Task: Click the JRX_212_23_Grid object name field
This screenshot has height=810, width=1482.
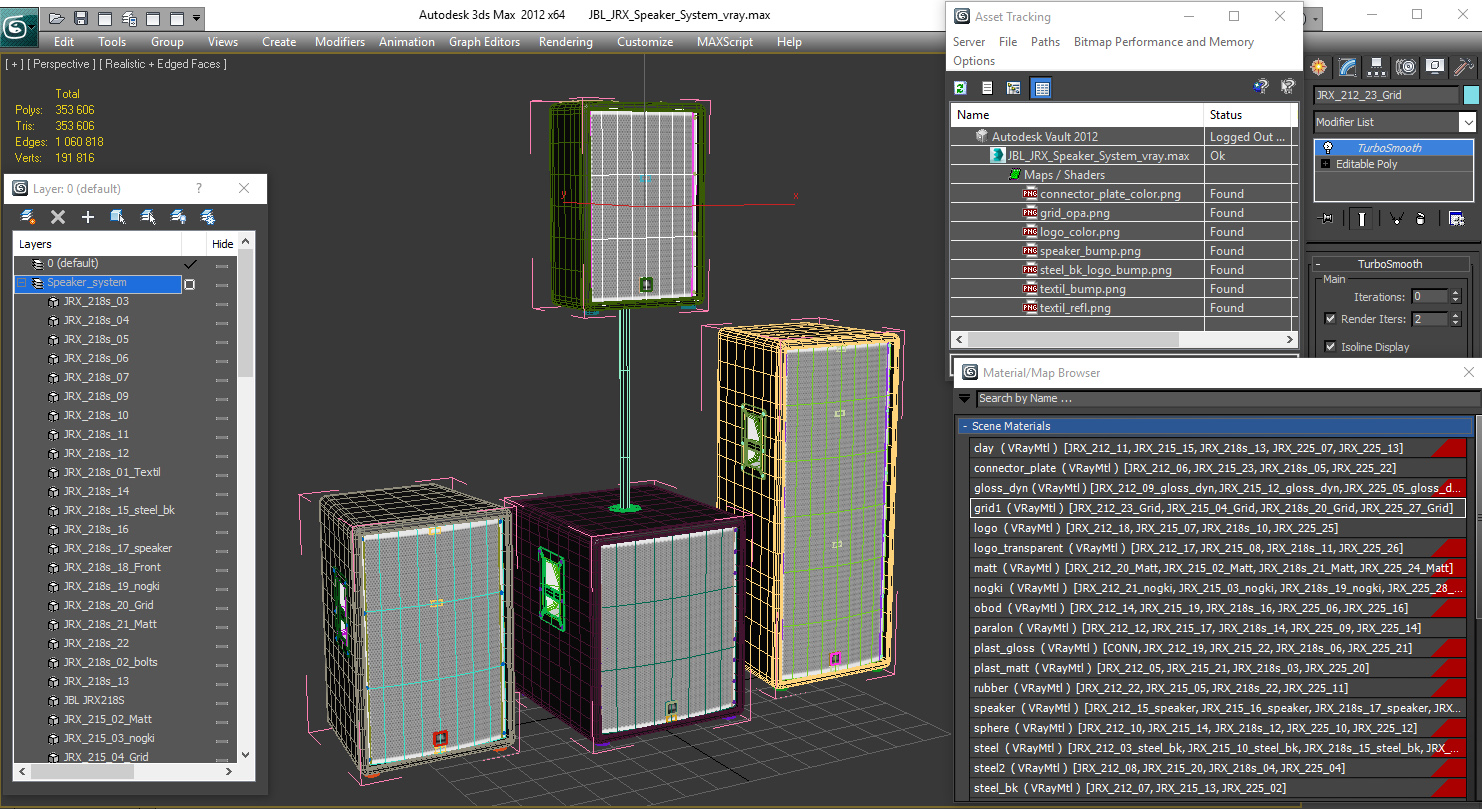Action: tap(1386, 95)
